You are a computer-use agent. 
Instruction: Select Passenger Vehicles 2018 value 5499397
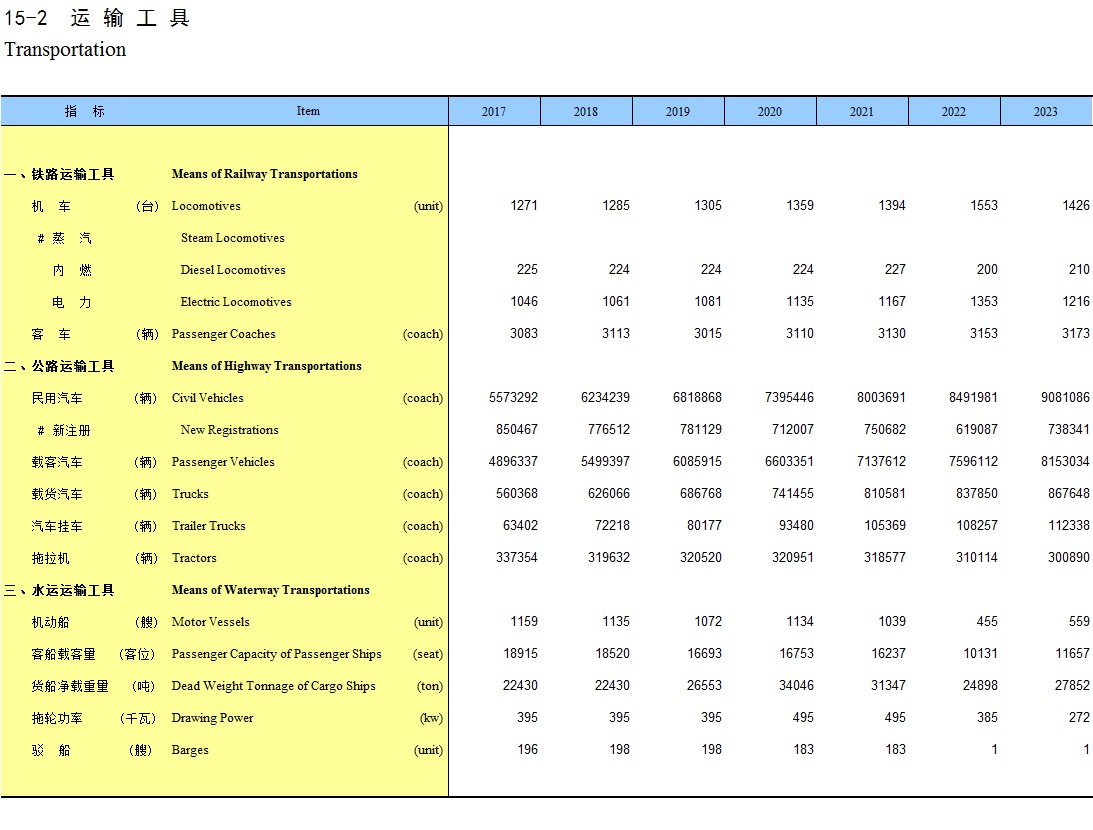[x=606, y=462]
